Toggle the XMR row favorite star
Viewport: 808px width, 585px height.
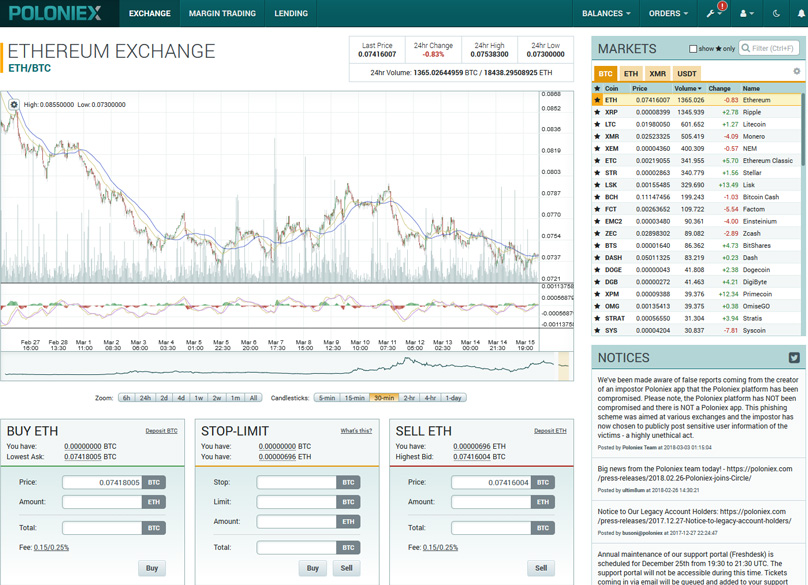(597, 136)
